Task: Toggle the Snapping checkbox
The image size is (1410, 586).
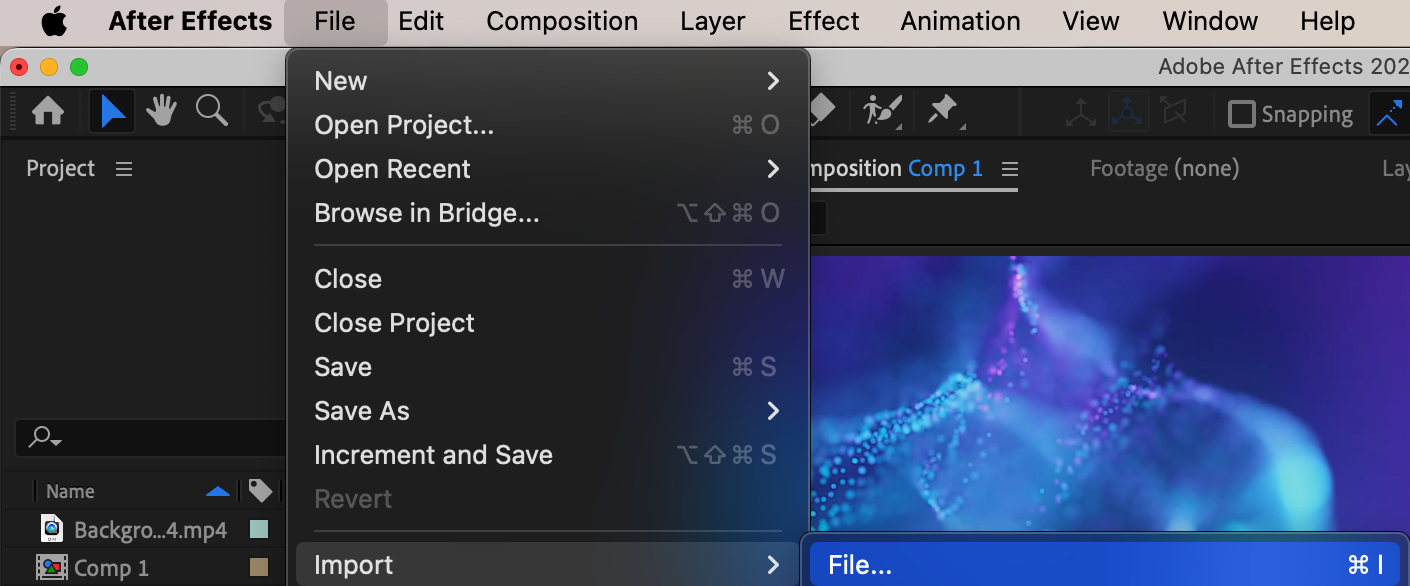Action: 1241,114
